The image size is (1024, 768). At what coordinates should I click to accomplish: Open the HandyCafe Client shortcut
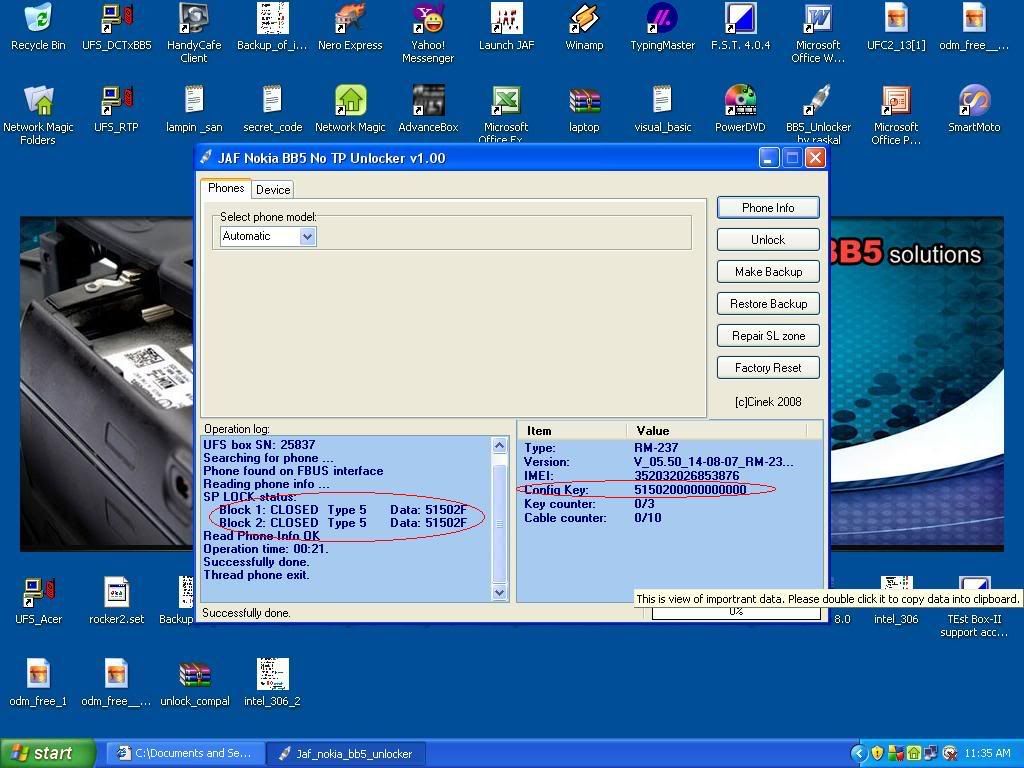coord(194,33)
